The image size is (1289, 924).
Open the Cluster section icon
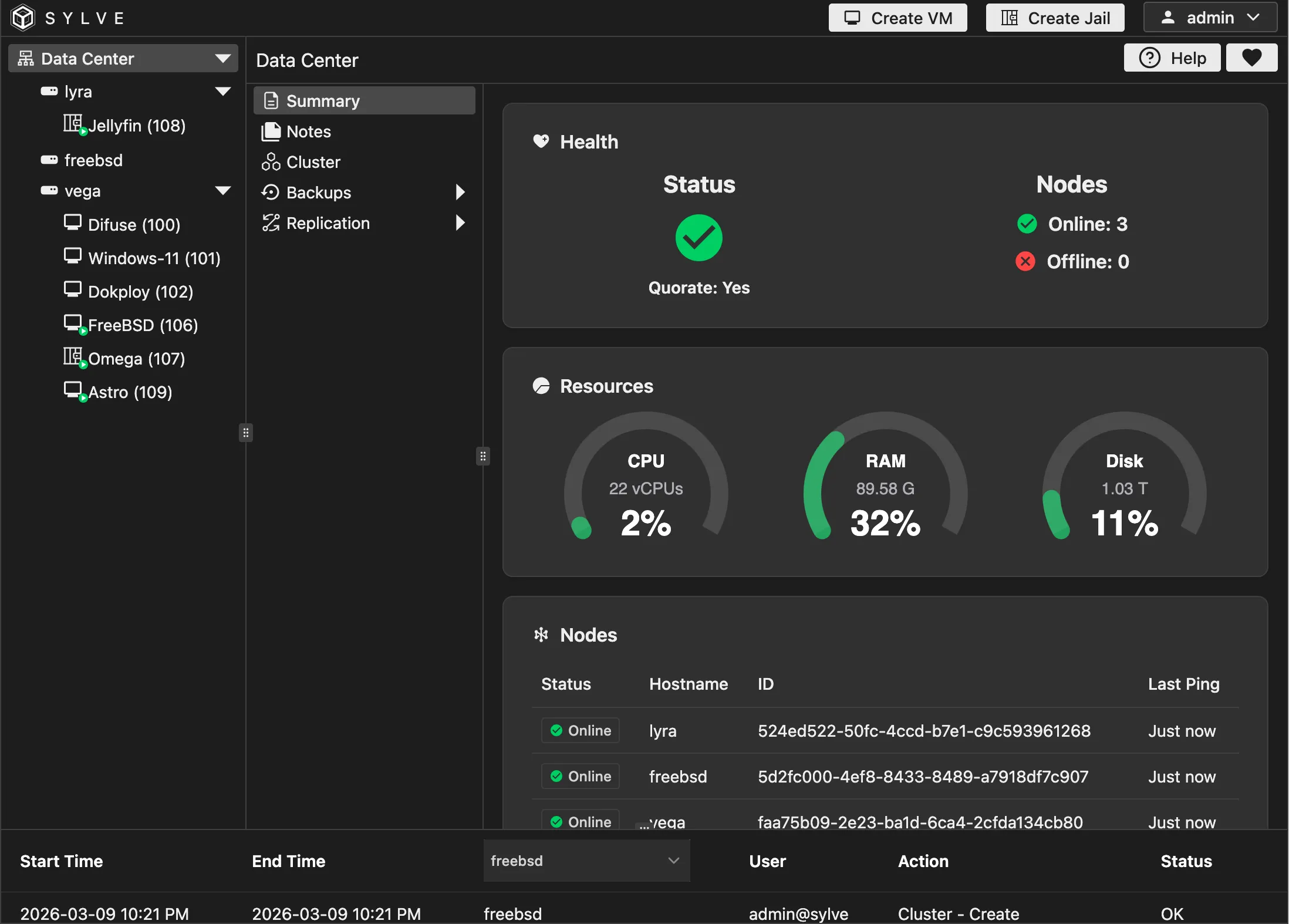(x=271, y=162)
